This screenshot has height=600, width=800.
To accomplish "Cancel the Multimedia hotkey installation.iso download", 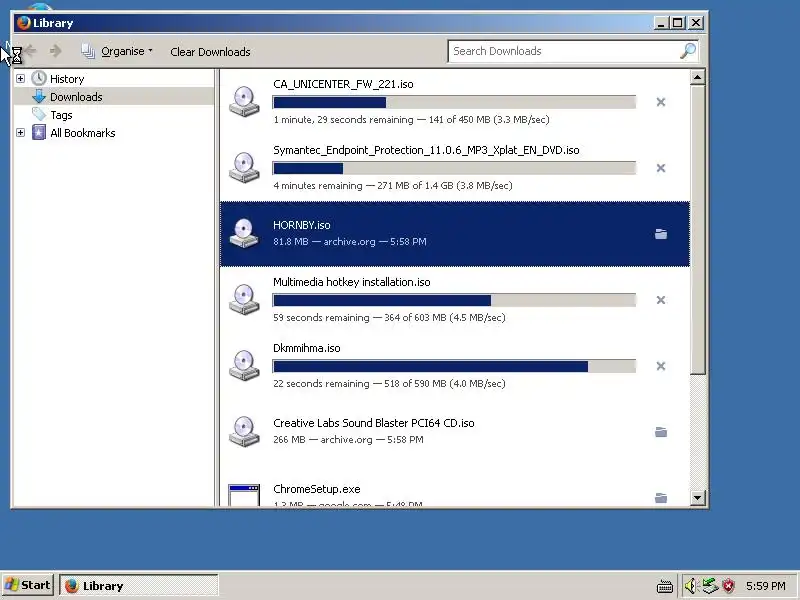I will 661,300.
